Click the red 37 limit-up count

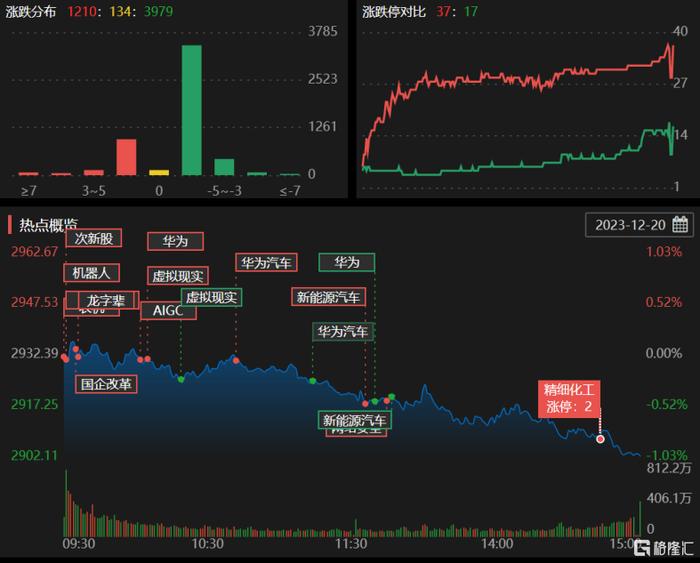tap(443, 11)
